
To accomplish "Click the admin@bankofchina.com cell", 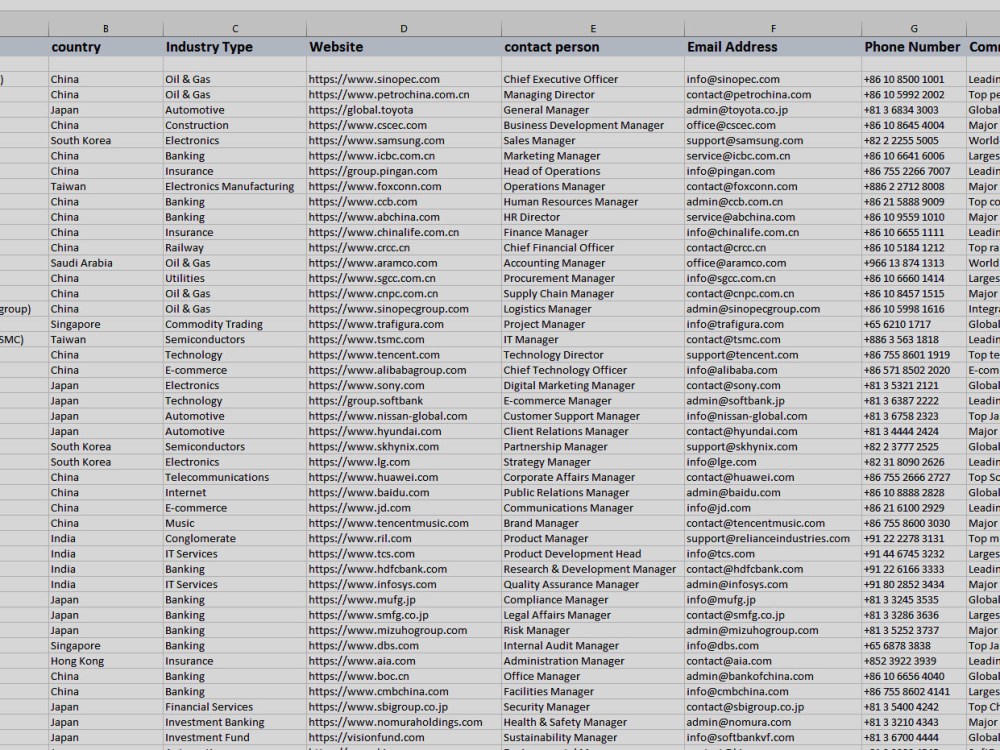I will (x=773, y=676).
